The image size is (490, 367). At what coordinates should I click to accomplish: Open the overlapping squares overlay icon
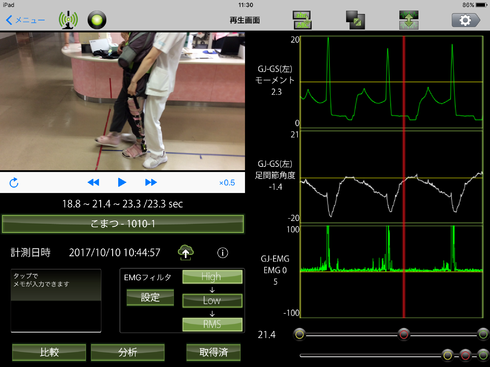355,20
